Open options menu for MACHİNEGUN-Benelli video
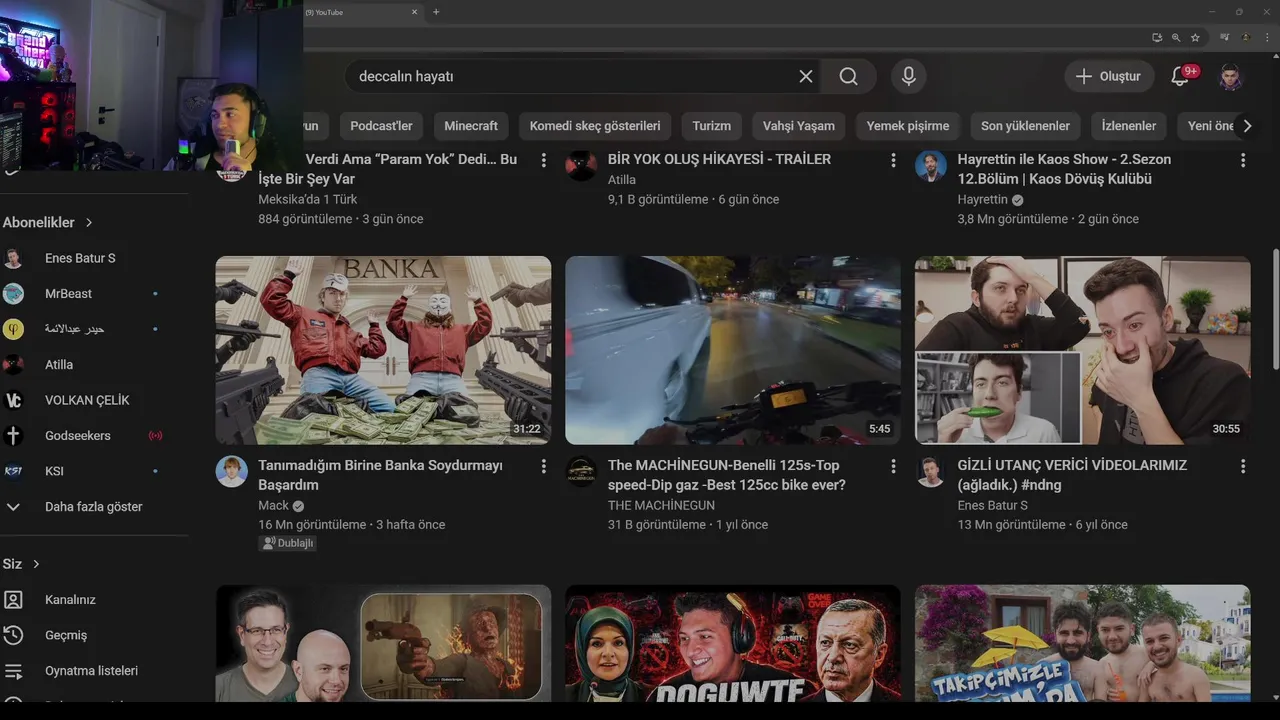The image size is (1280, 720). click(x=893, y=466)
